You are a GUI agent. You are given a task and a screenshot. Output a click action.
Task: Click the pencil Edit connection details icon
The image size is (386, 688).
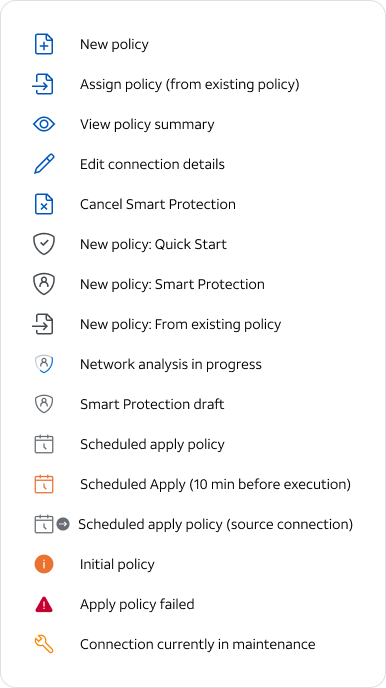pos(44,164)
